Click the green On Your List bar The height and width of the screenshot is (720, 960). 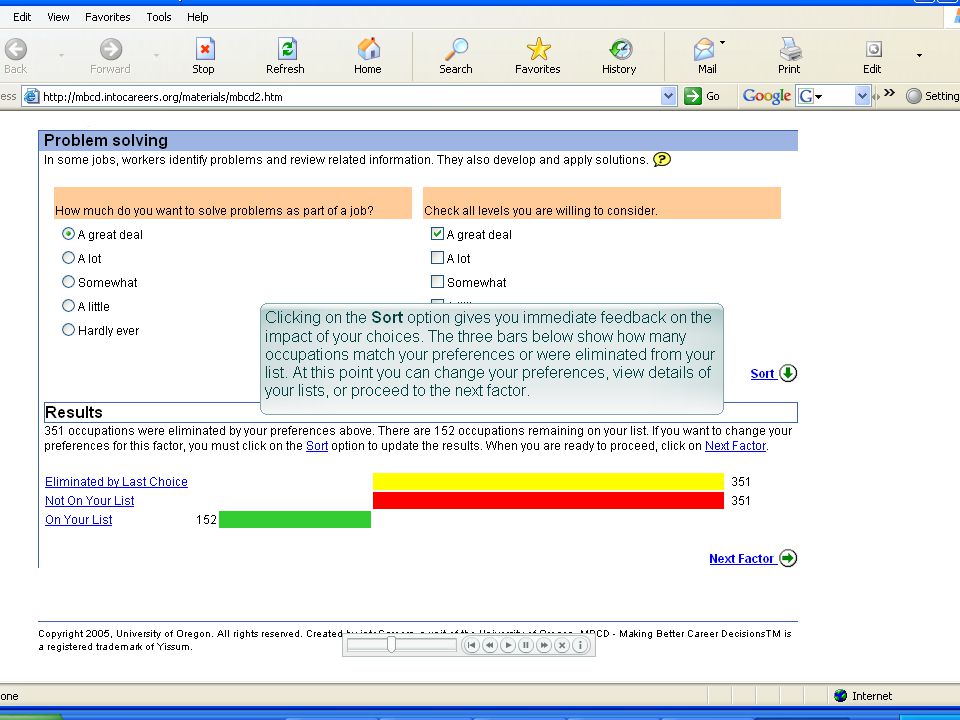pos(294,519)
